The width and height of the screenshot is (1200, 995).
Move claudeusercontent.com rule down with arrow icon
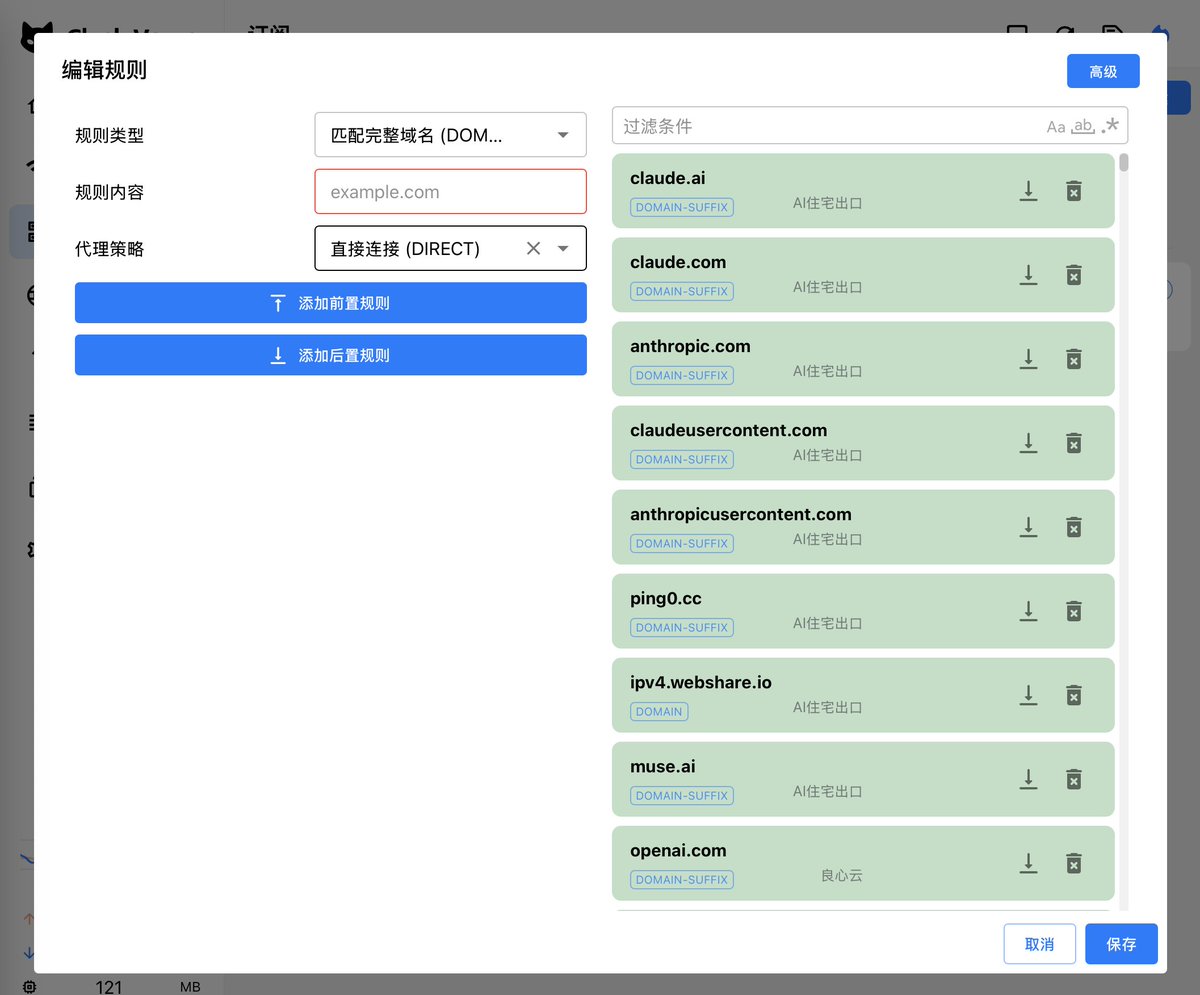(x=1028, y=443)
